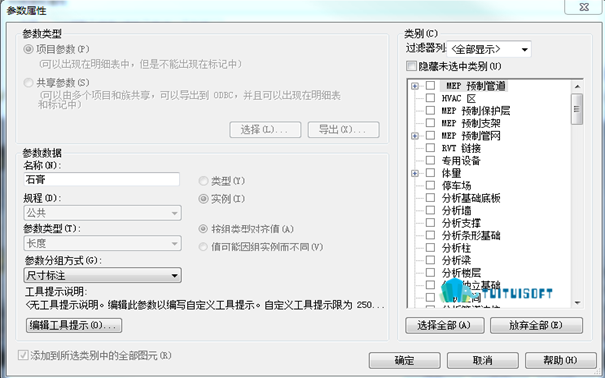
Task: Confirm with the 确定 button
Action: point(405,361)
